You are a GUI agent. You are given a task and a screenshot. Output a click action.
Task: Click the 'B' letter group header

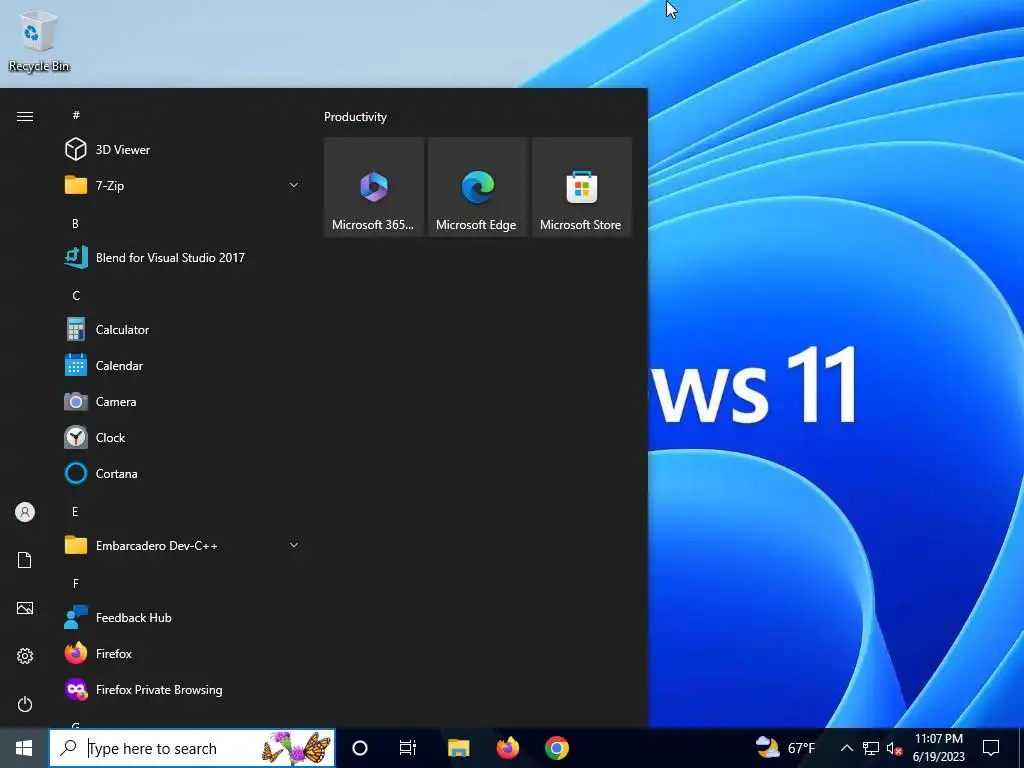75,223
